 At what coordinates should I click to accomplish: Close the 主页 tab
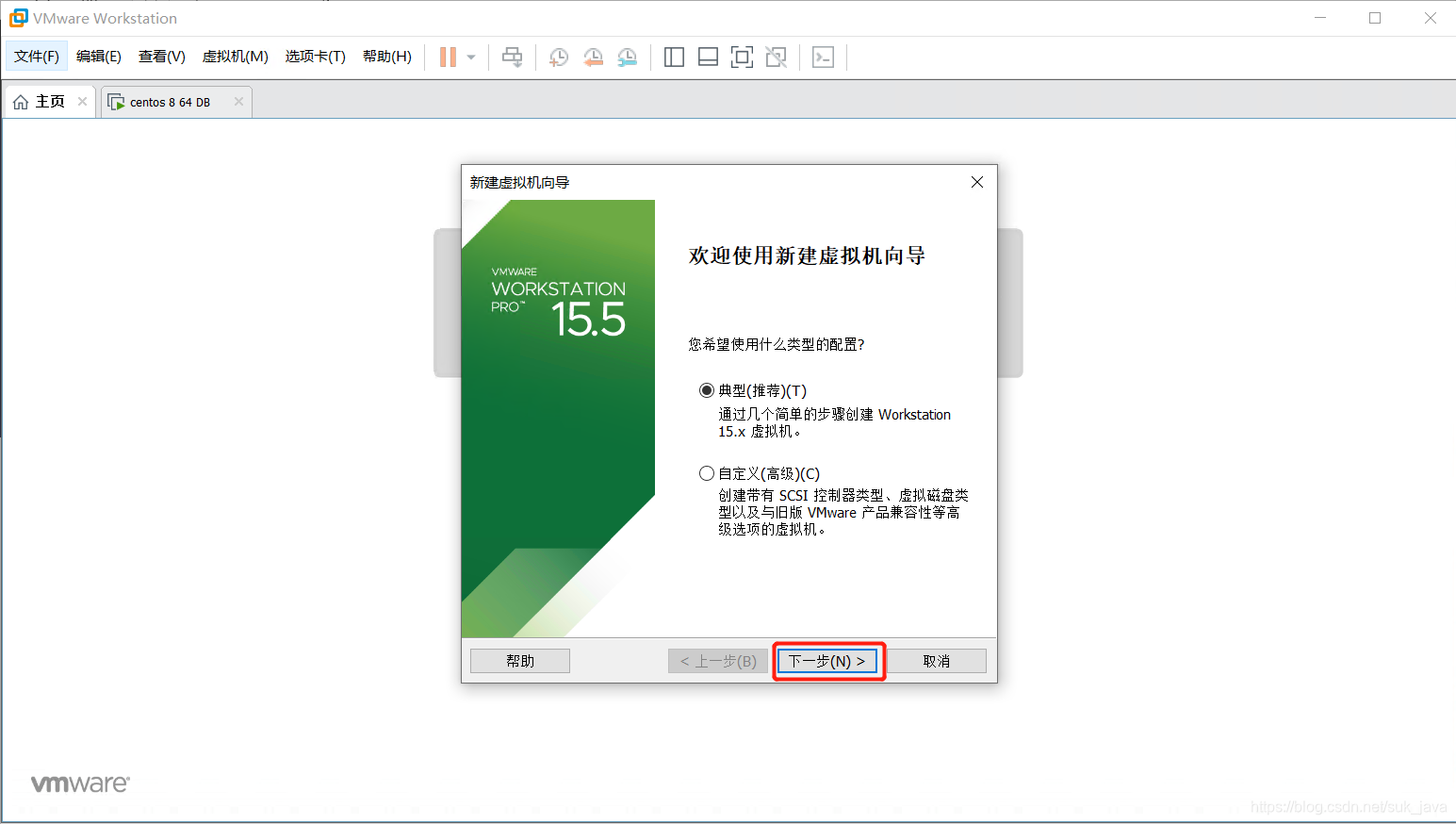click(83, 102)
